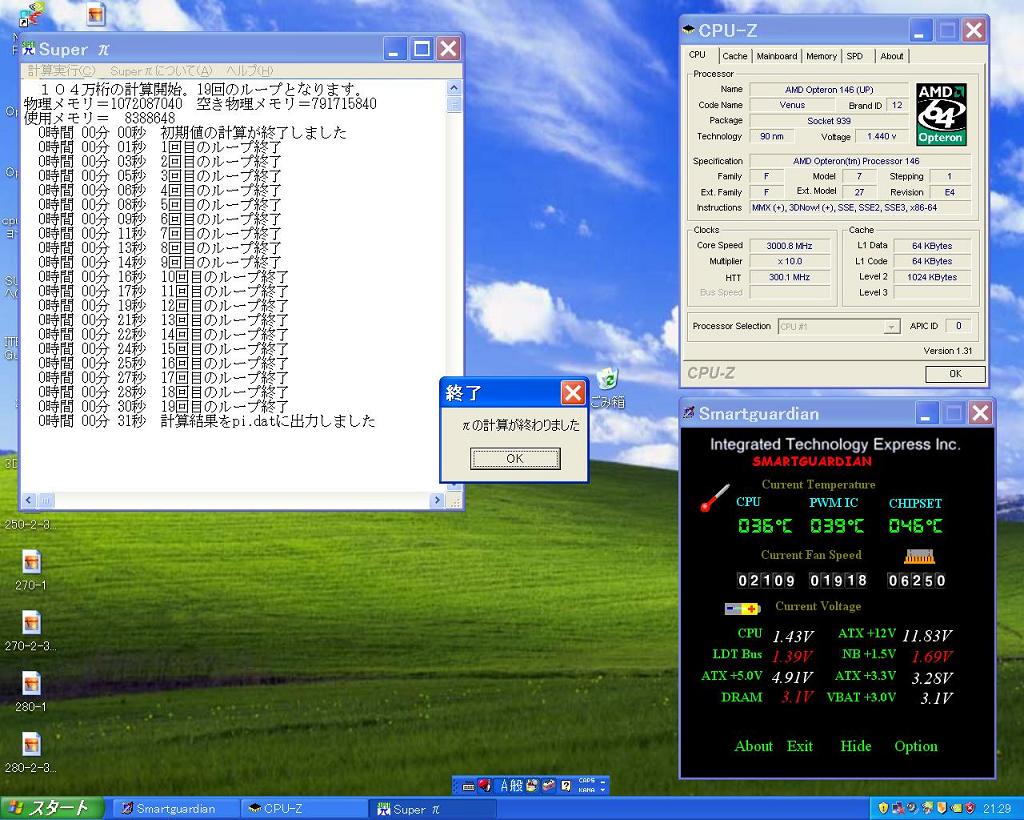Change the A般 input mode on the language bar
The width and height of the screenshot is (1024, 820).
click(x=511, y=785)
